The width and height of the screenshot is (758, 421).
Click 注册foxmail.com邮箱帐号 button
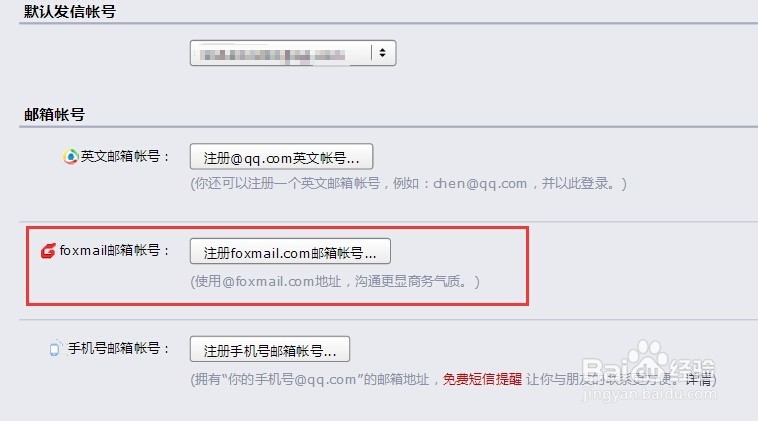point(290,251)
